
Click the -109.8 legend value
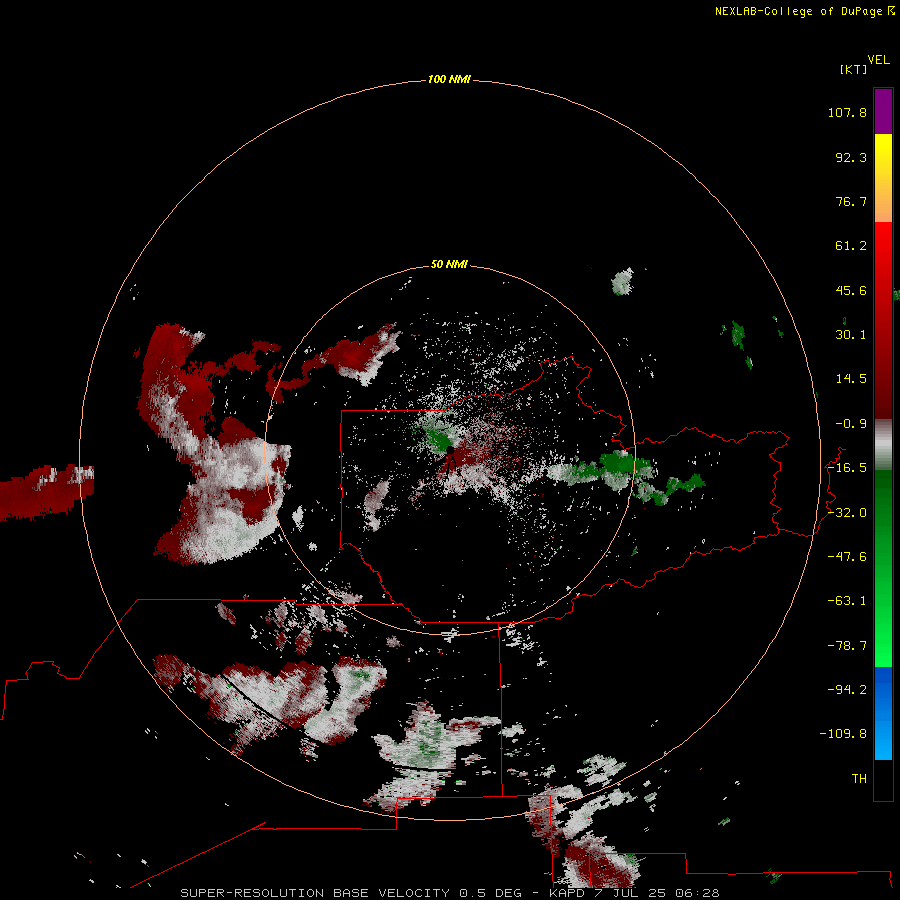pos(843,734)
